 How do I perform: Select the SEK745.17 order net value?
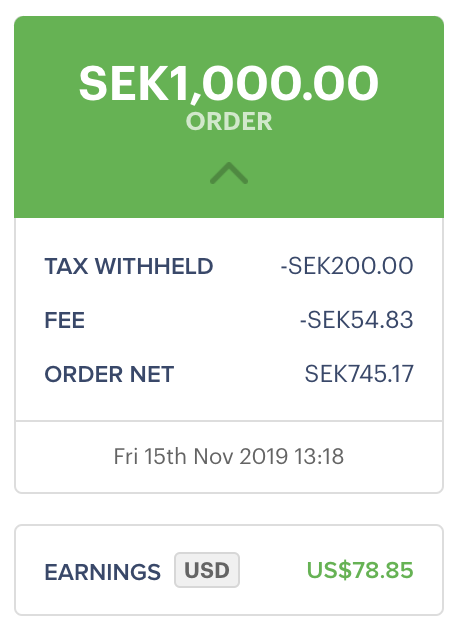tap(359, 374)
